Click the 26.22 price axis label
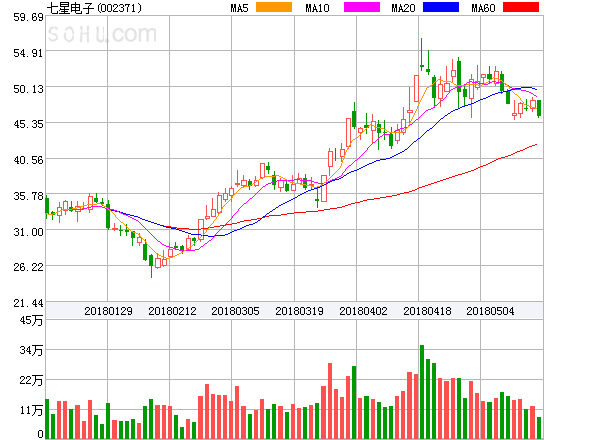 [x=28, y=267]
